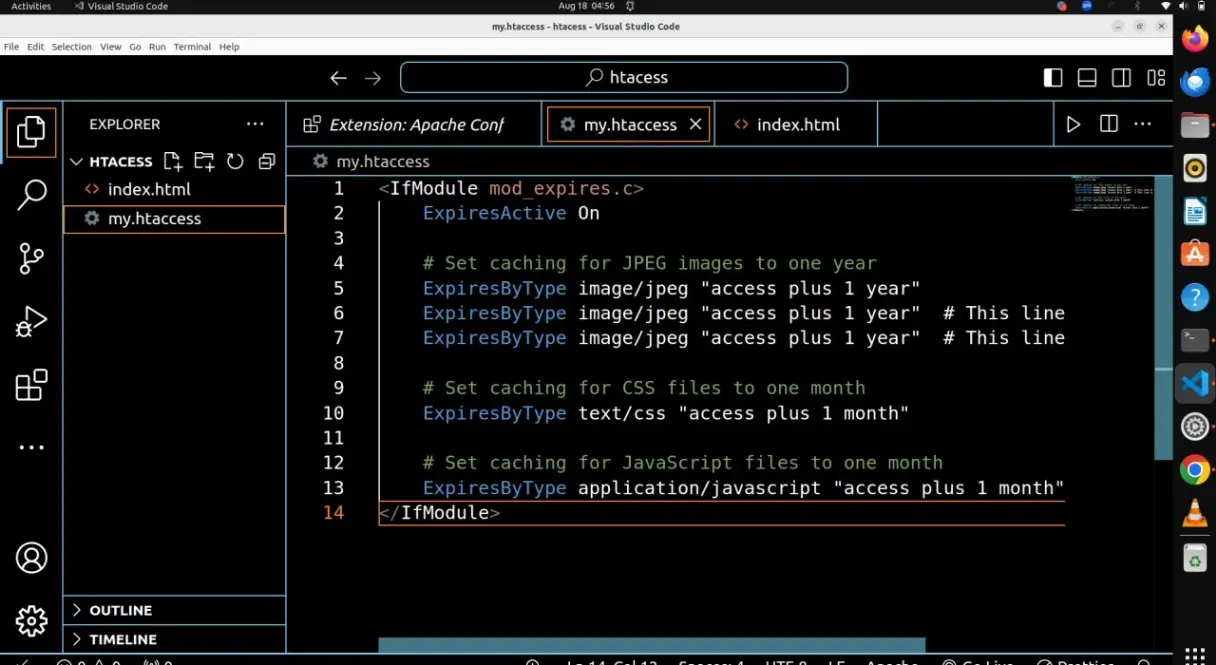Open the Source Control view
The width and height of the screenshot is (1216, 665).
click(31, 258)
